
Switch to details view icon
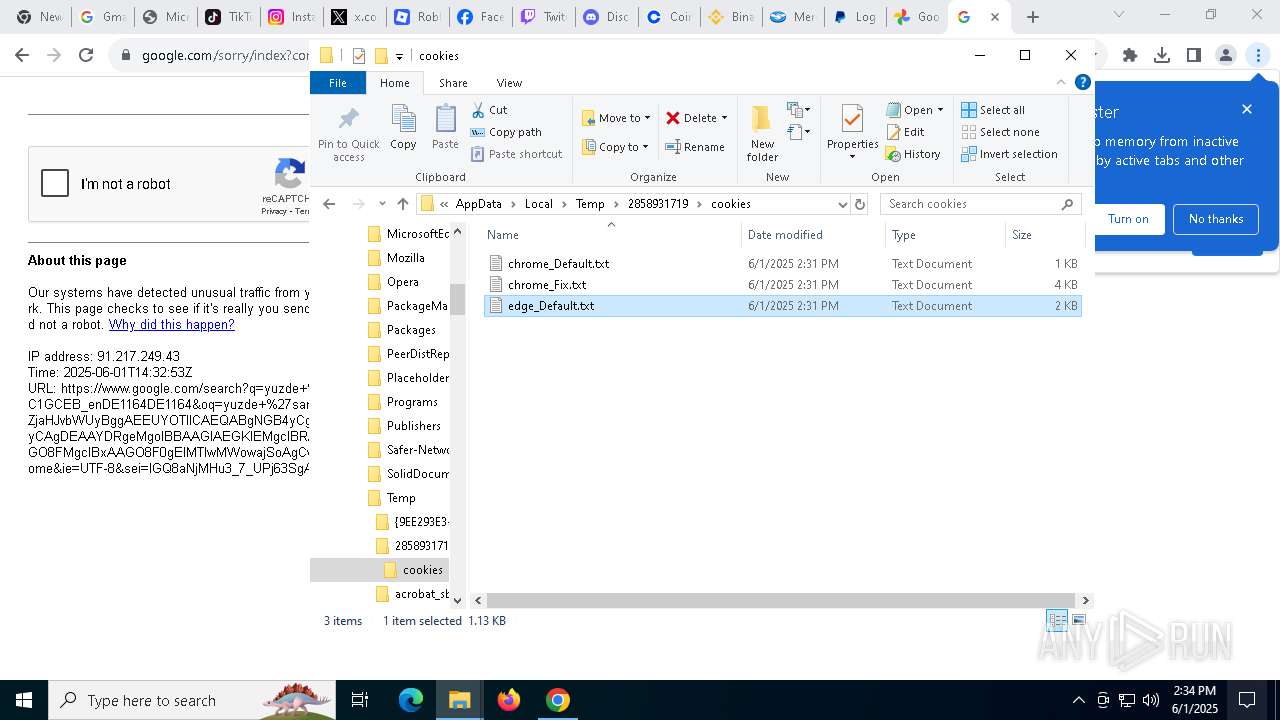point(1057,621)
